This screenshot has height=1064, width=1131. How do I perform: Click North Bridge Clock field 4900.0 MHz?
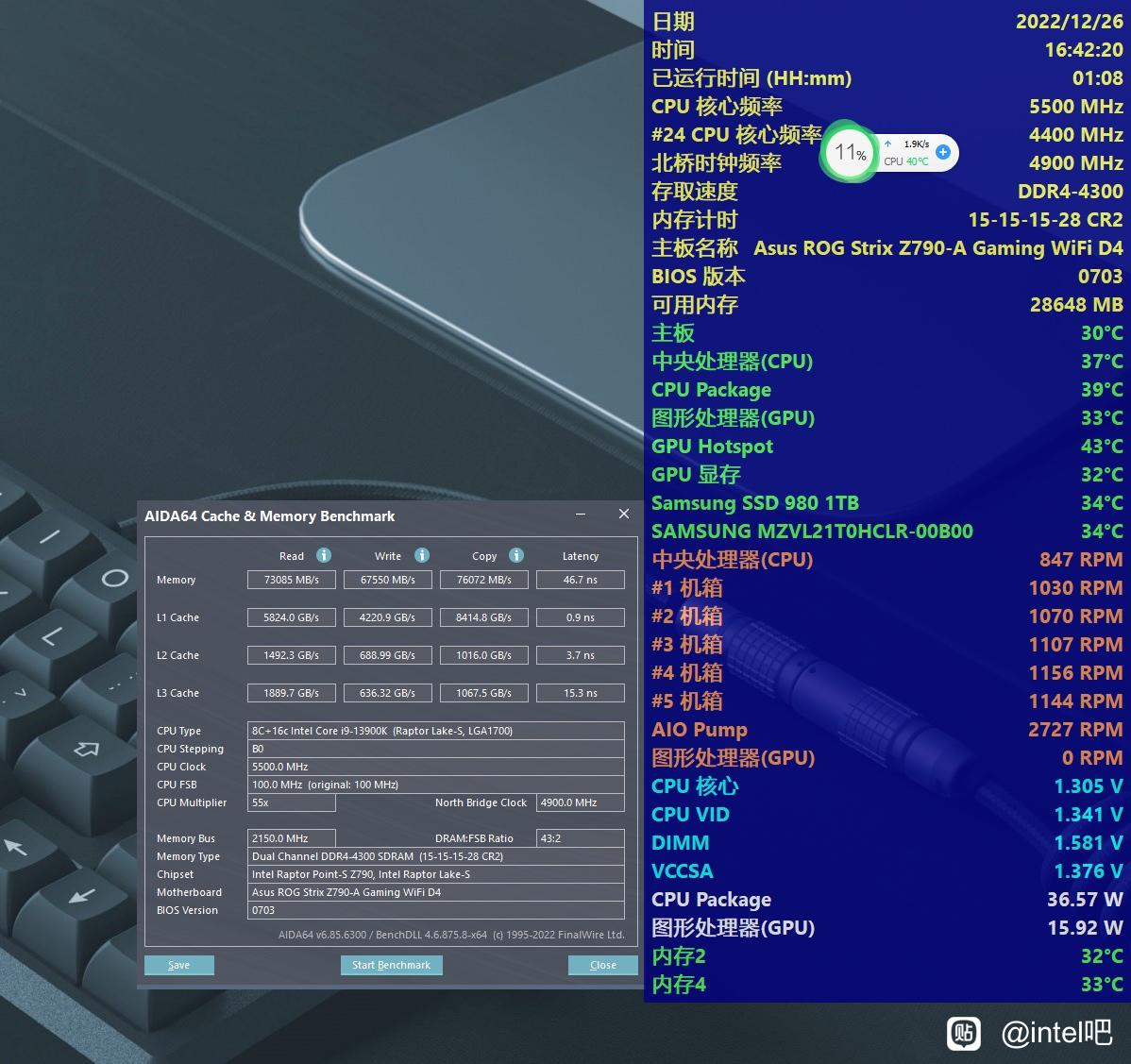coord(581,802)
